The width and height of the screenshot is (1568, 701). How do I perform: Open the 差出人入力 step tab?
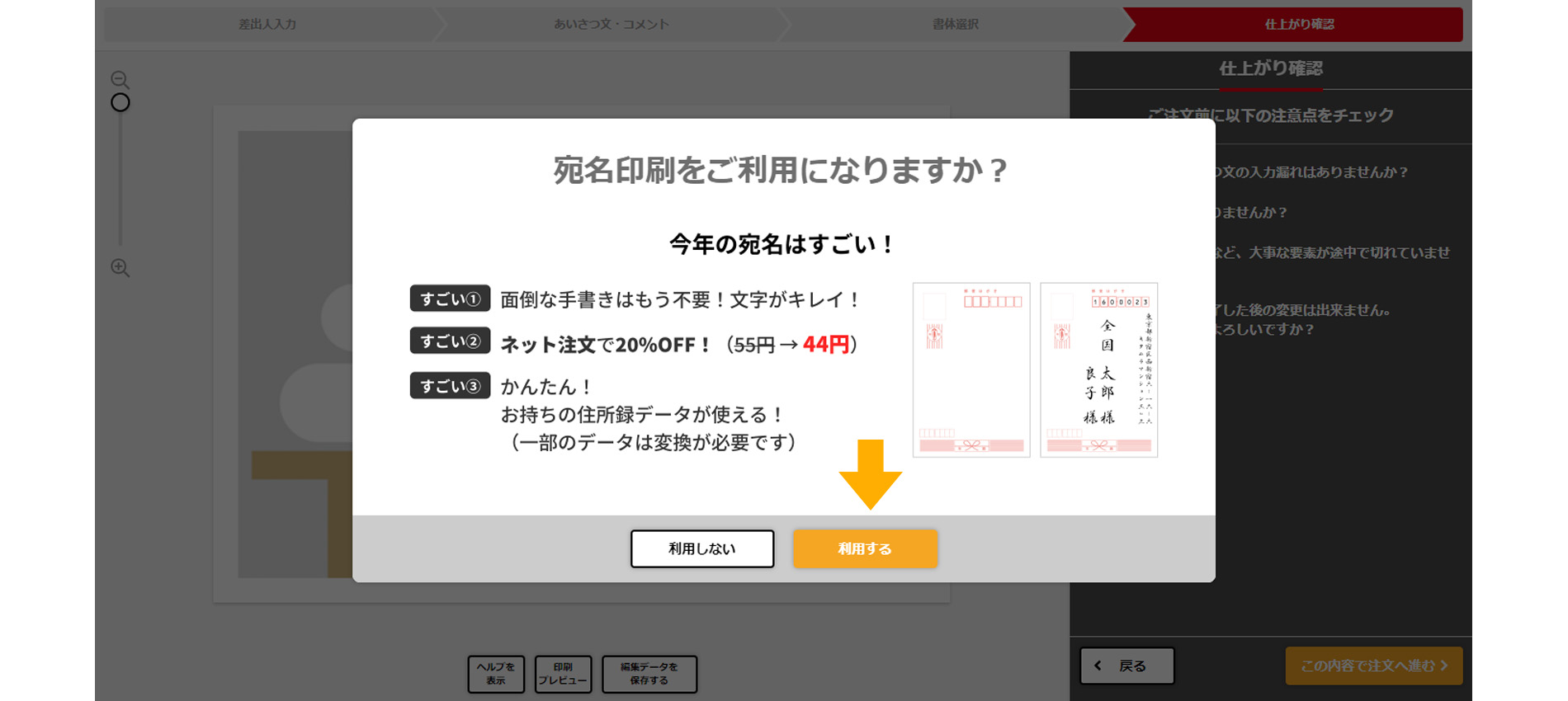point(267,25)
